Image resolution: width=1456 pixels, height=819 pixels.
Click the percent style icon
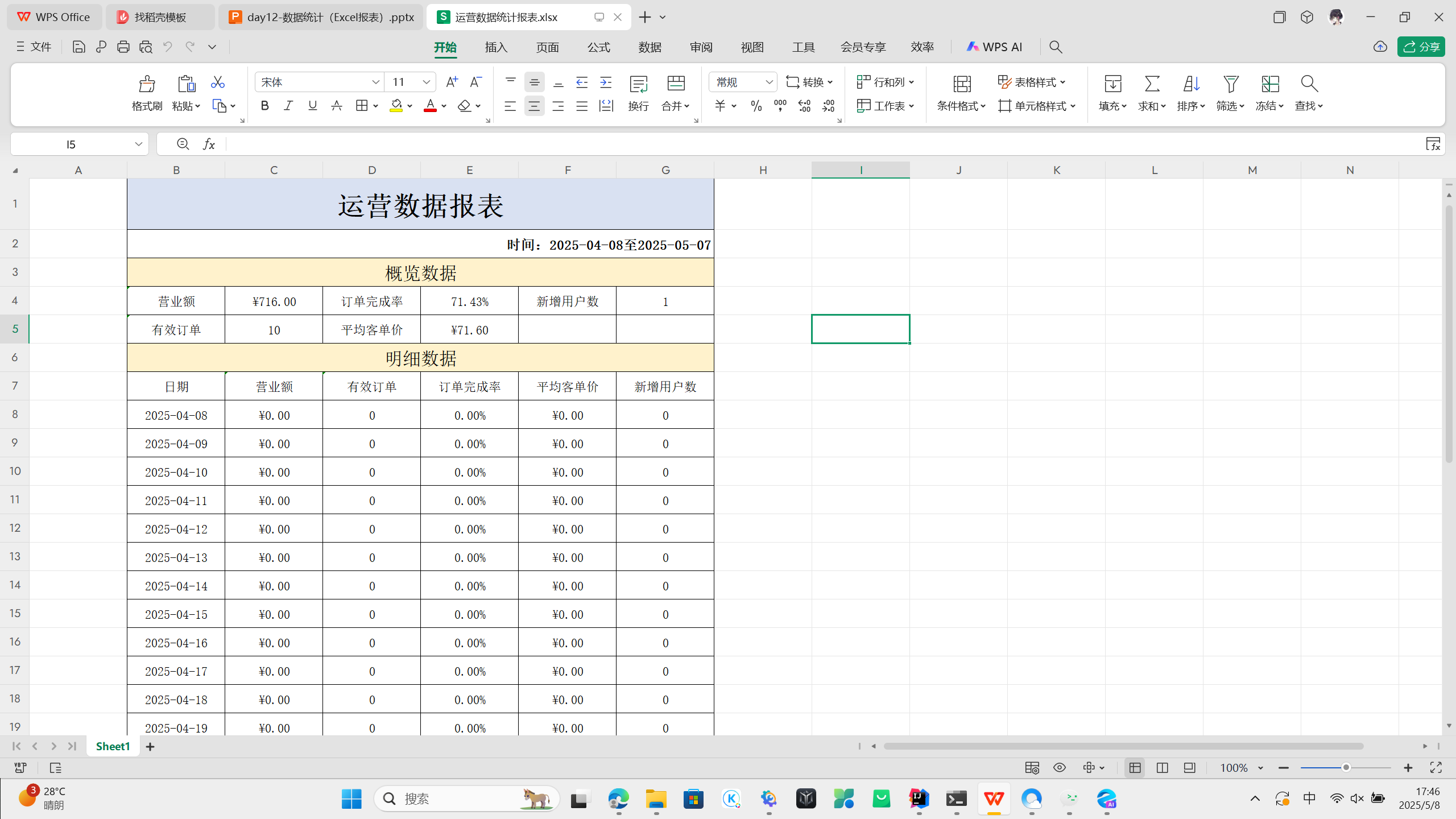pyautogui.click(x=756, y=106)
